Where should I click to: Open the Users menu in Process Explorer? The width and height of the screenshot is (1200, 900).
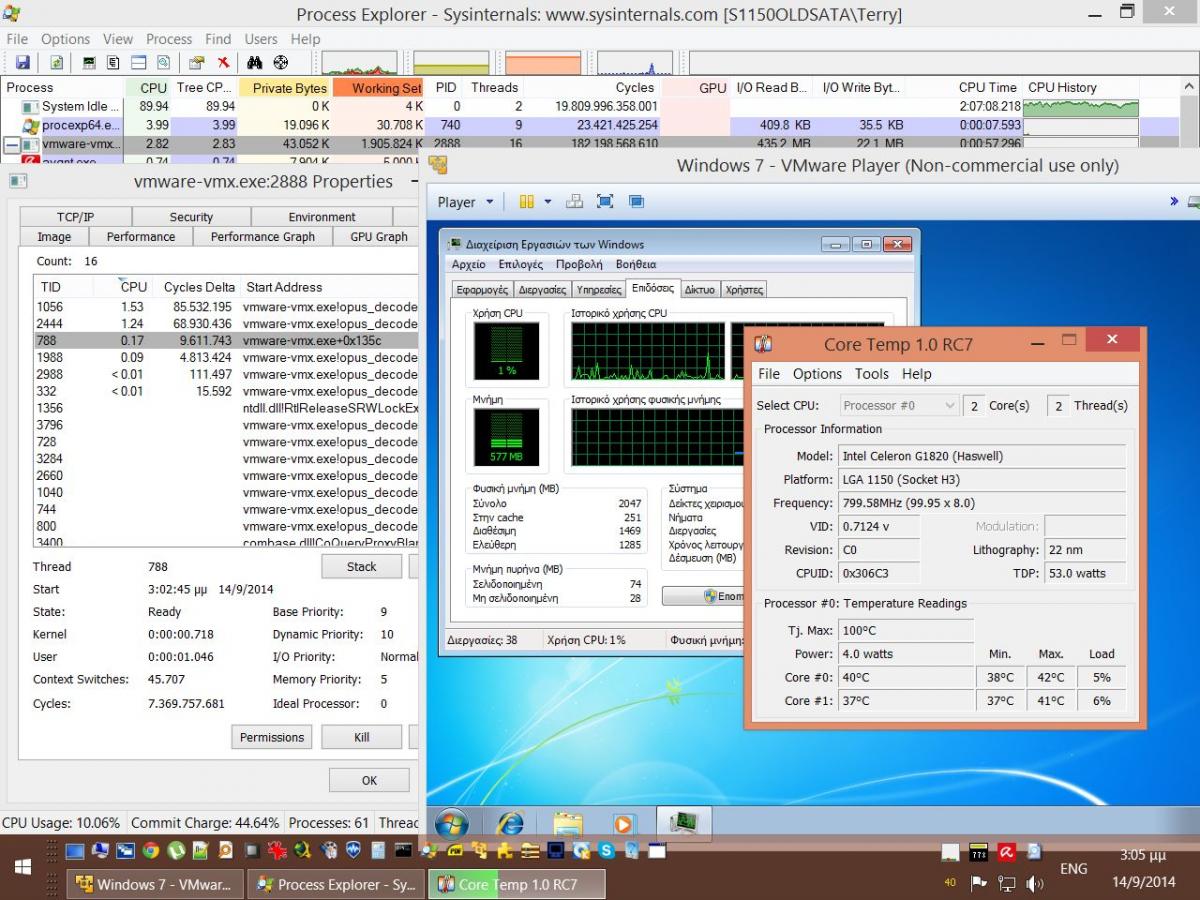click(261, 39)
